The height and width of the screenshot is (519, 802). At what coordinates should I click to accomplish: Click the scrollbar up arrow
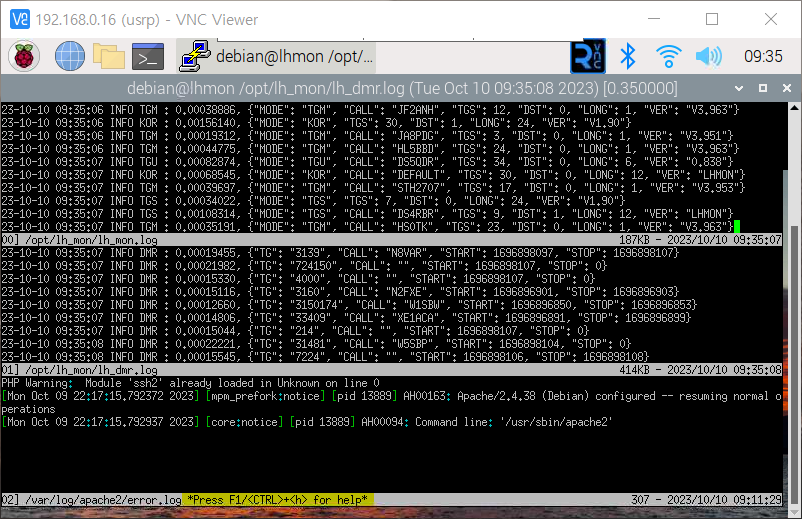[794, 108]
